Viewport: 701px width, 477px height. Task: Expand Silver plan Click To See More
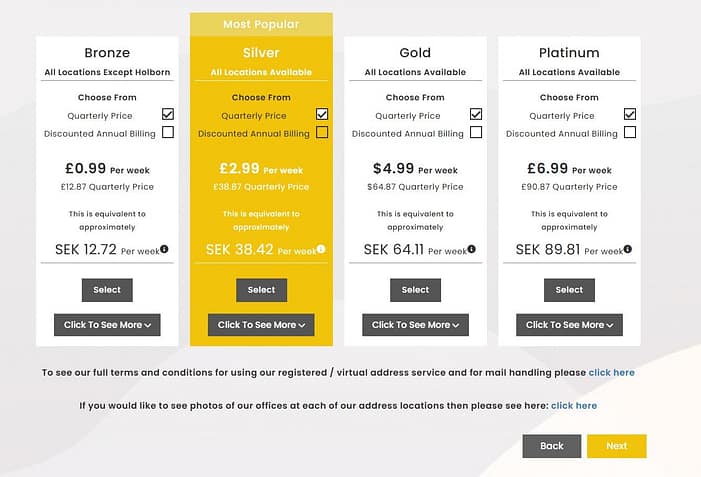coord(261,325)
